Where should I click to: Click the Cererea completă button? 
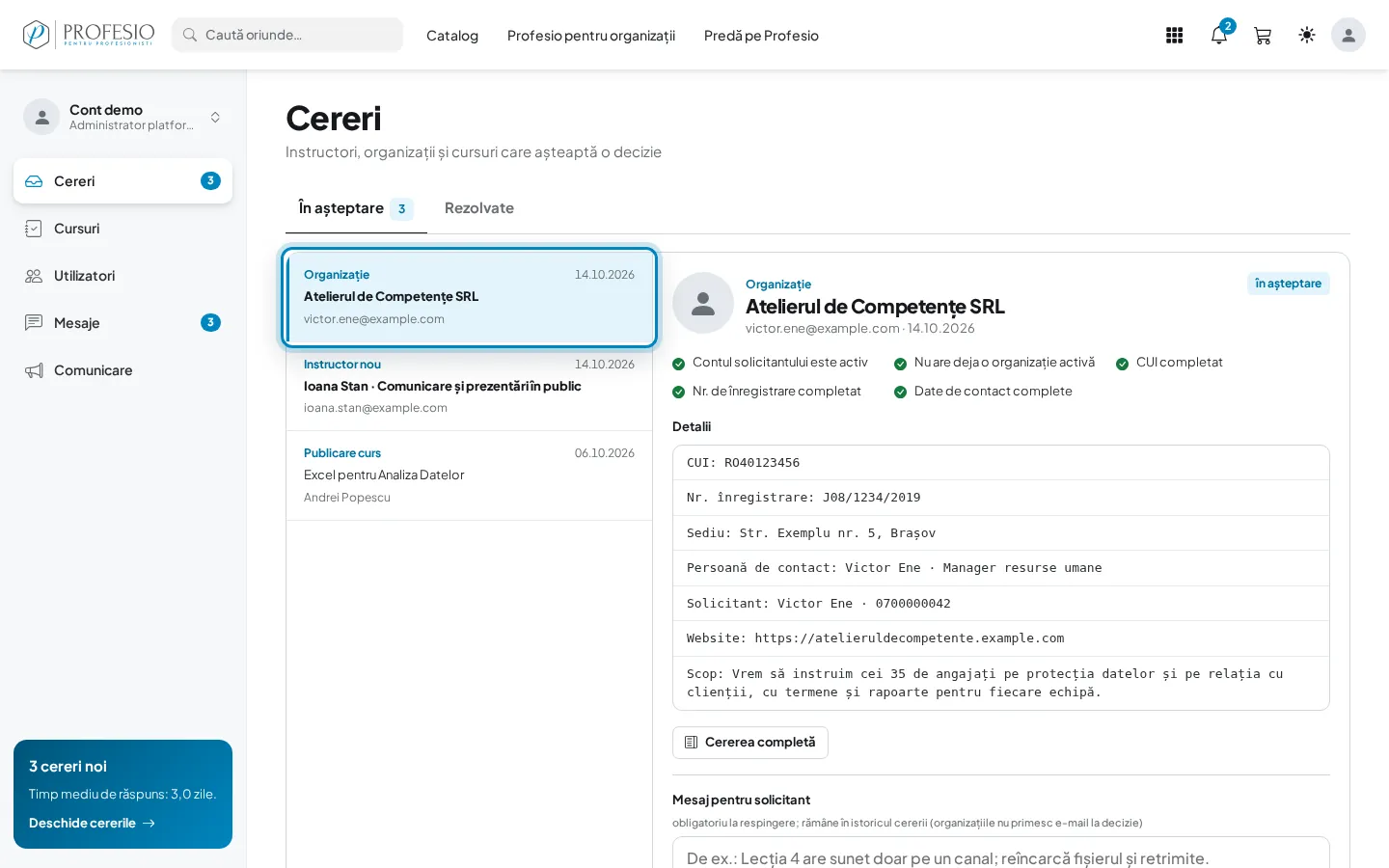tap(750, 743)
